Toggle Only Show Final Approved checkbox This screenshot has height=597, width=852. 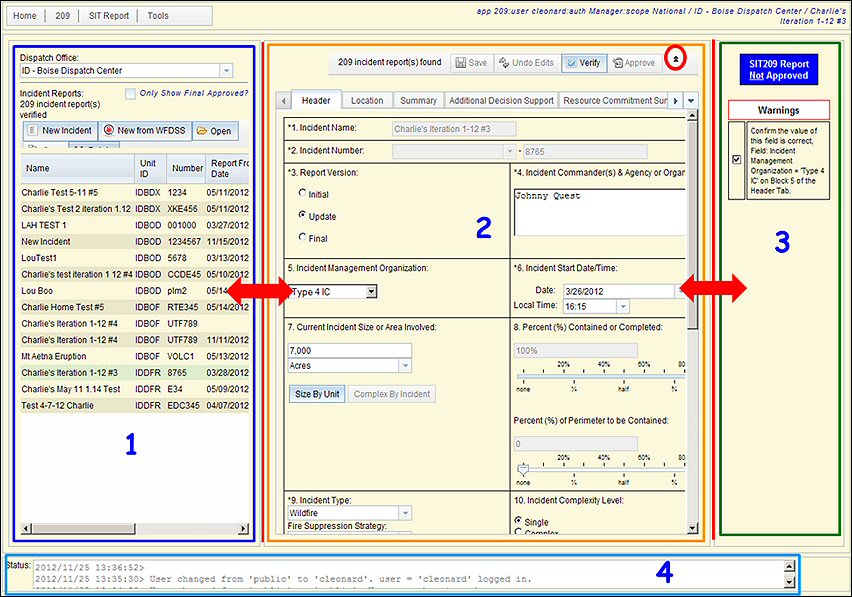pyautogui.click(x=130, y=93)
